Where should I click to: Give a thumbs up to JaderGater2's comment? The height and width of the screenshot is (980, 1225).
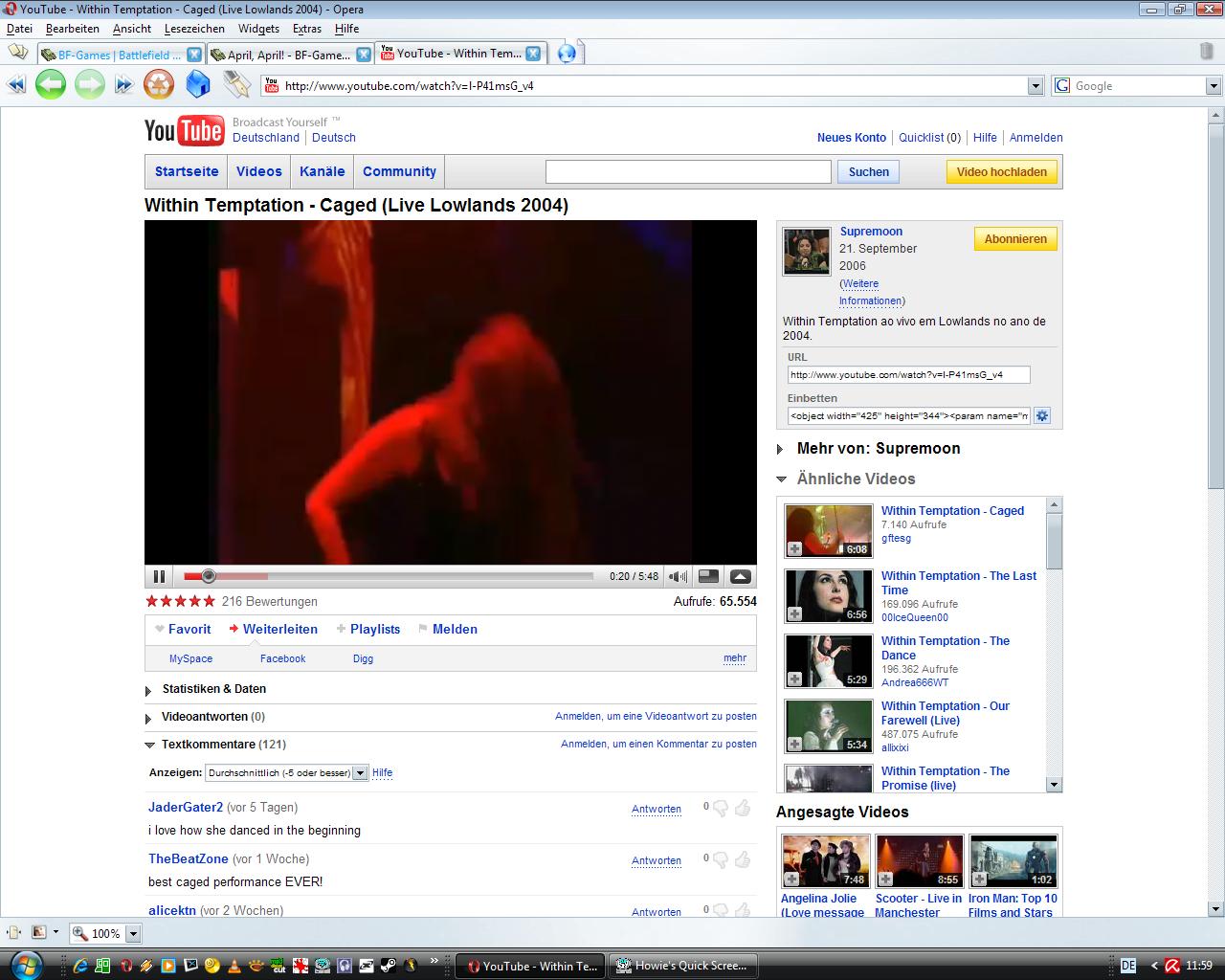742,808
